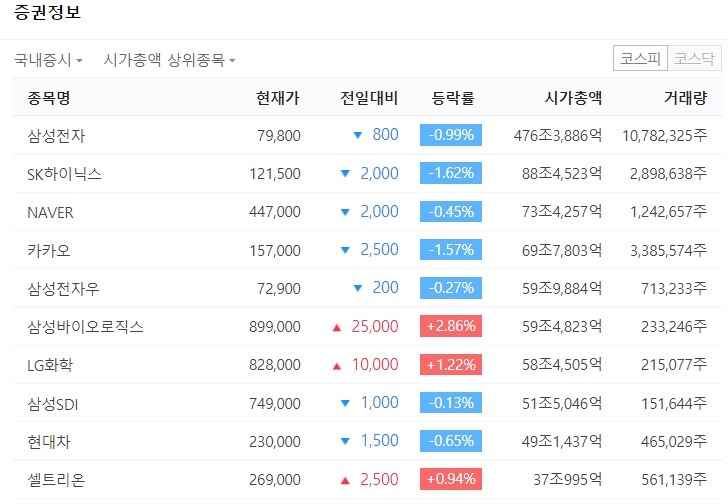Click the 1,500 change value for 현대차
Viewport: 728px width, 504px height.
pos(380,440)
